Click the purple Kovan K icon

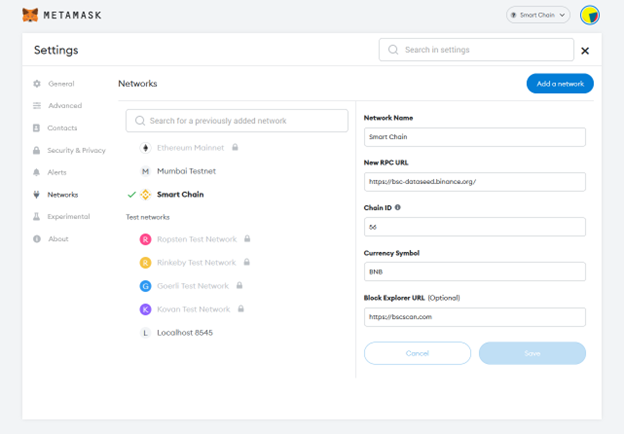click(145, 309)
